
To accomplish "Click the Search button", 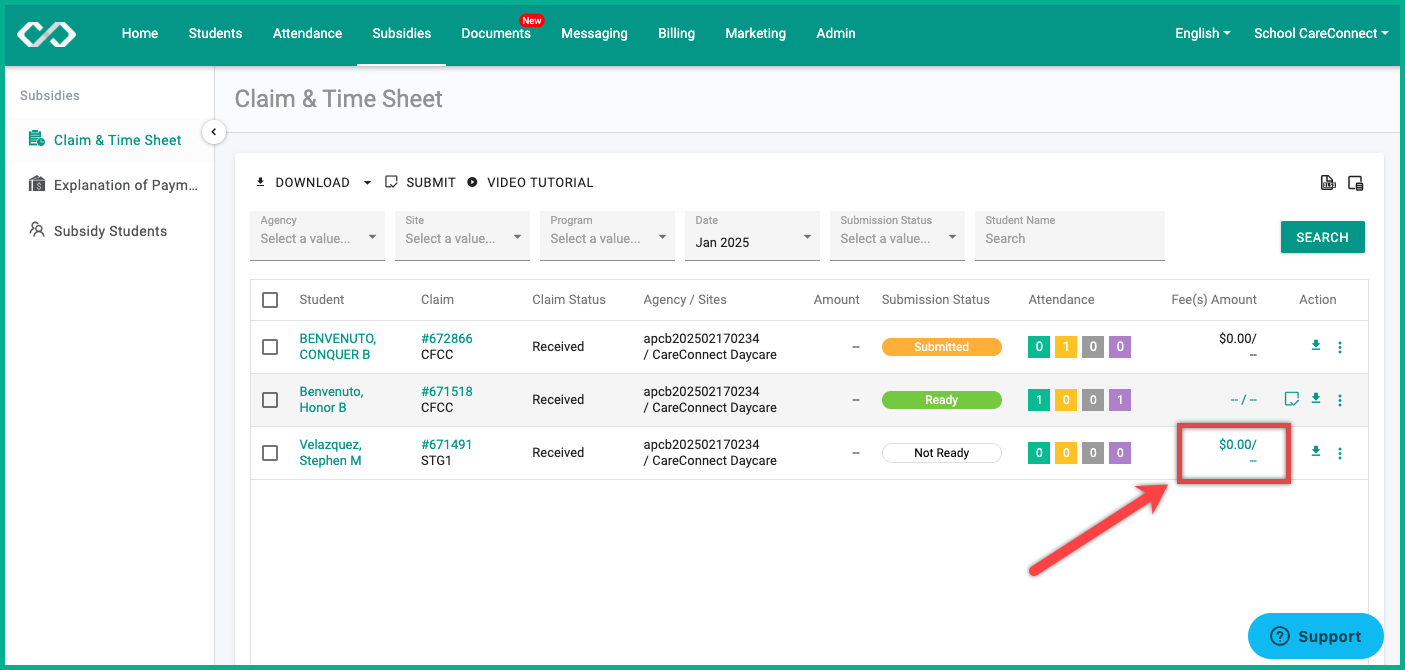I will pos(1322,237).
